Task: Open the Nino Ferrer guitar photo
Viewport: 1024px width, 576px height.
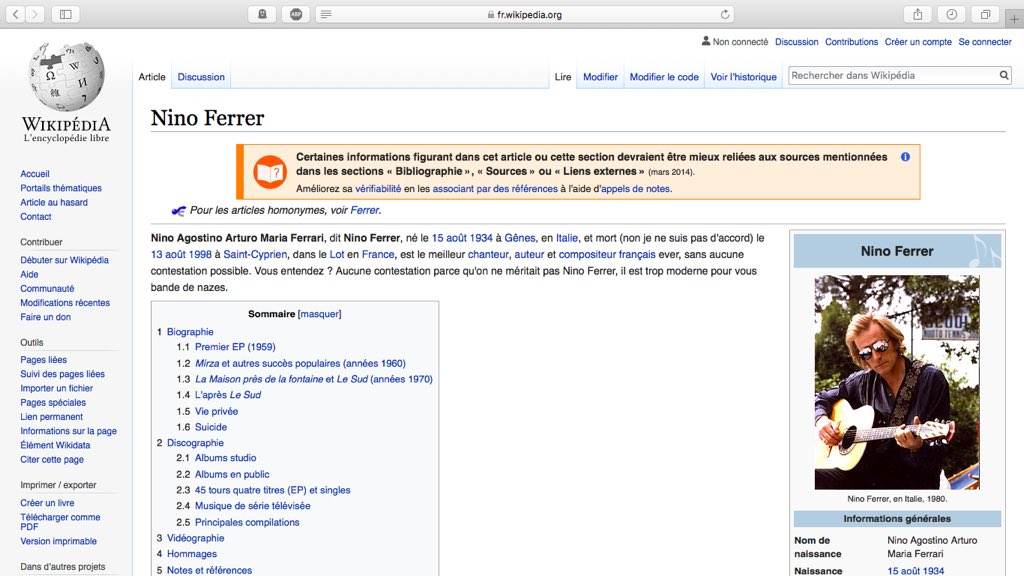Action: pyautogui.click(x=897, y=382)
